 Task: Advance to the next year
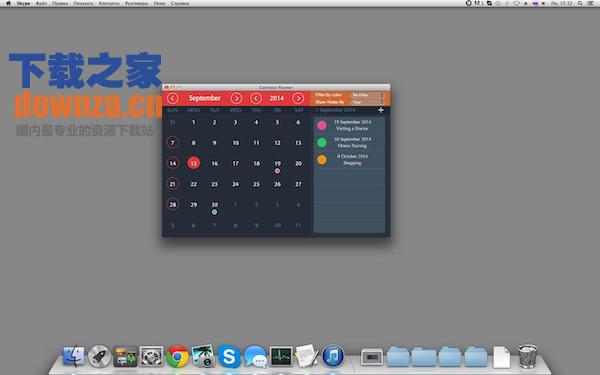click(298, 98)
